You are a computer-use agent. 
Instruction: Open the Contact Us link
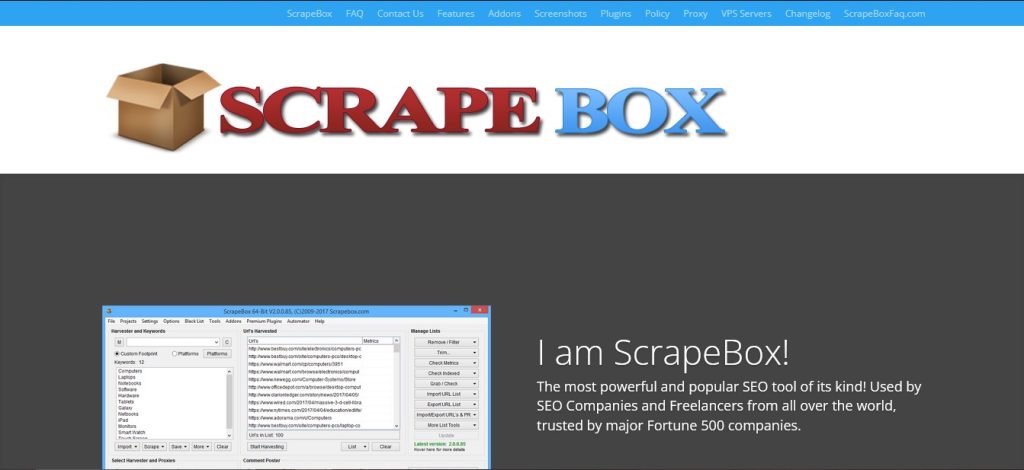click(x=400, y=13)
